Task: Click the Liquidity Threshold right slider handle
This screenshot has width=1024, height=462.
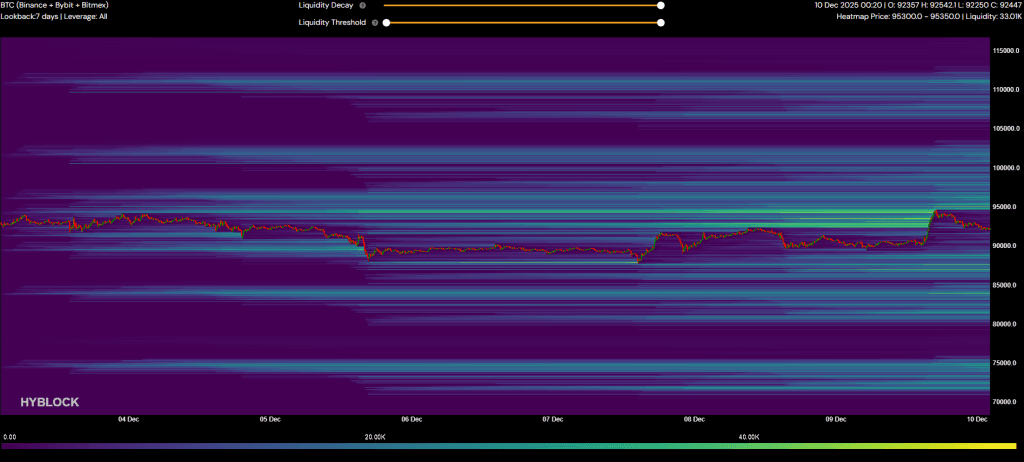Action: 661,22
